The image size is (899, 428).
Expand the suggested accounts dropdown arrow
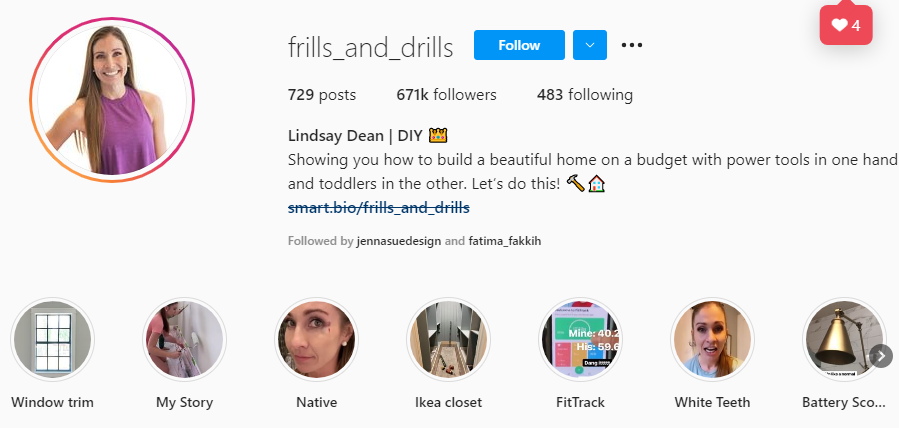[590, 45]
